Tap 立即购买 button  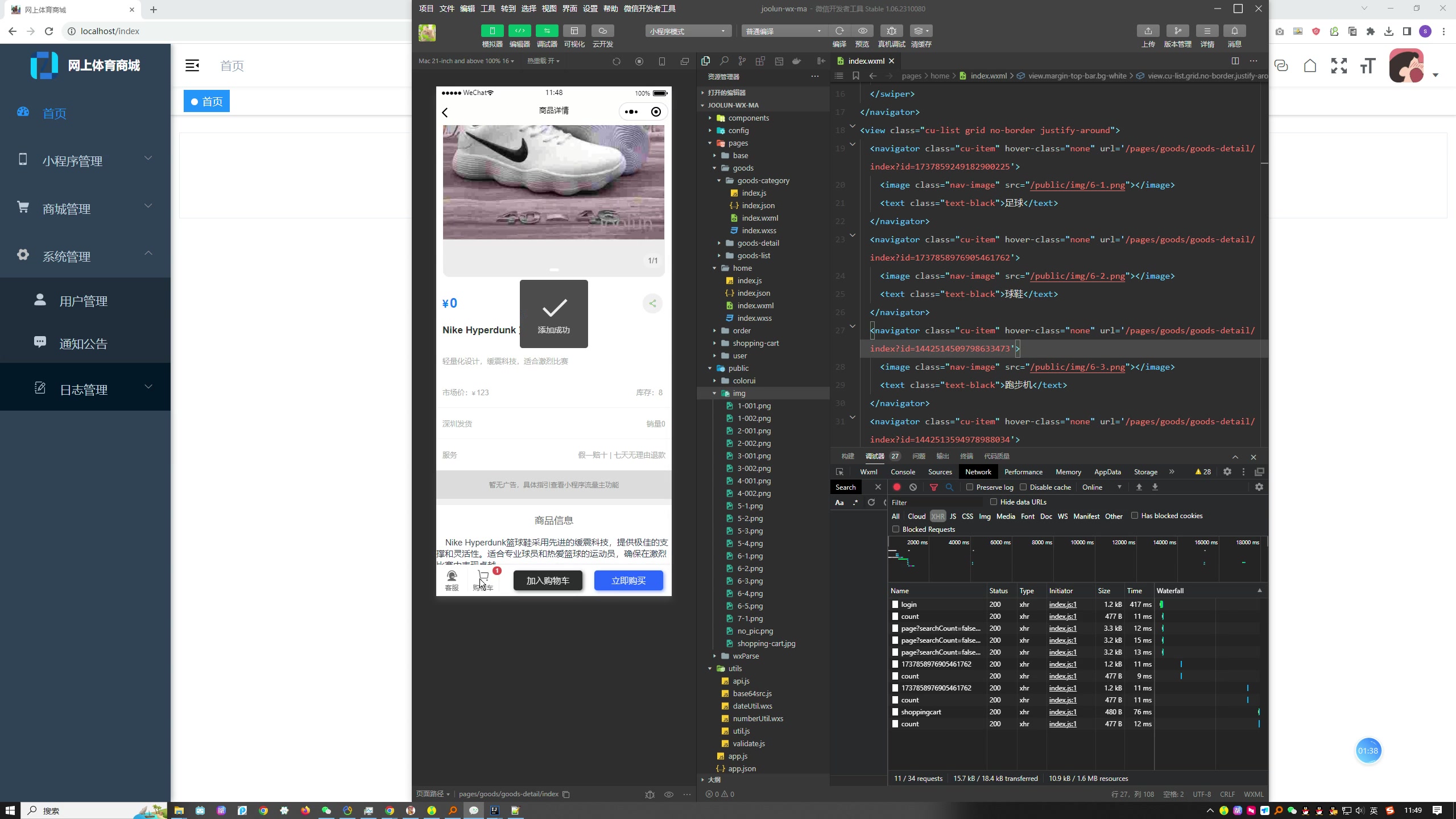pyautogui.click(x=628, y=580)
